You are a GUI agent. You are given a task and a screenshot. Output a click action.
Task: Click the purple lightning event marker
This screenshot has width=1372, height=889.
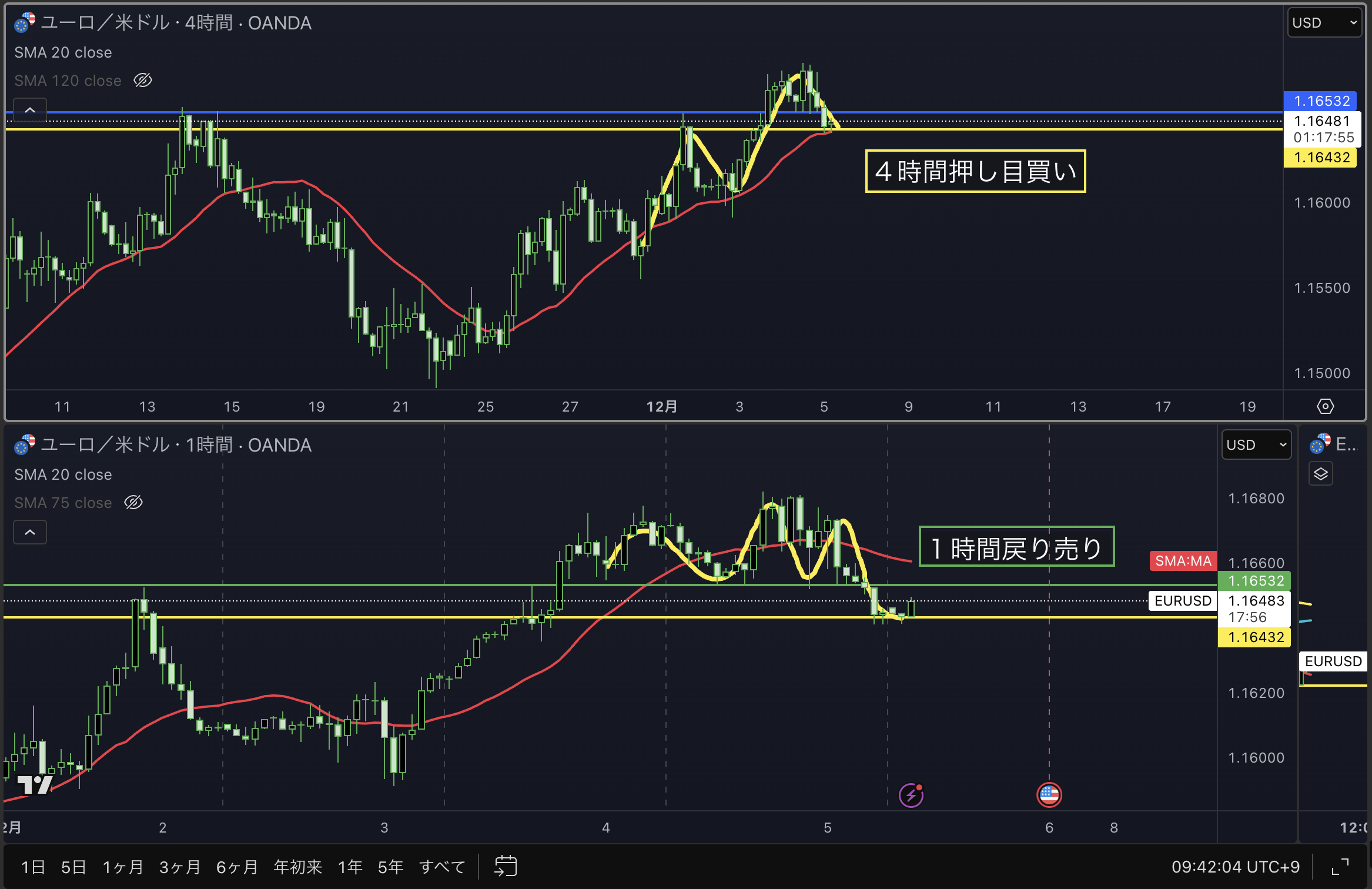click(x=911, y=796)
